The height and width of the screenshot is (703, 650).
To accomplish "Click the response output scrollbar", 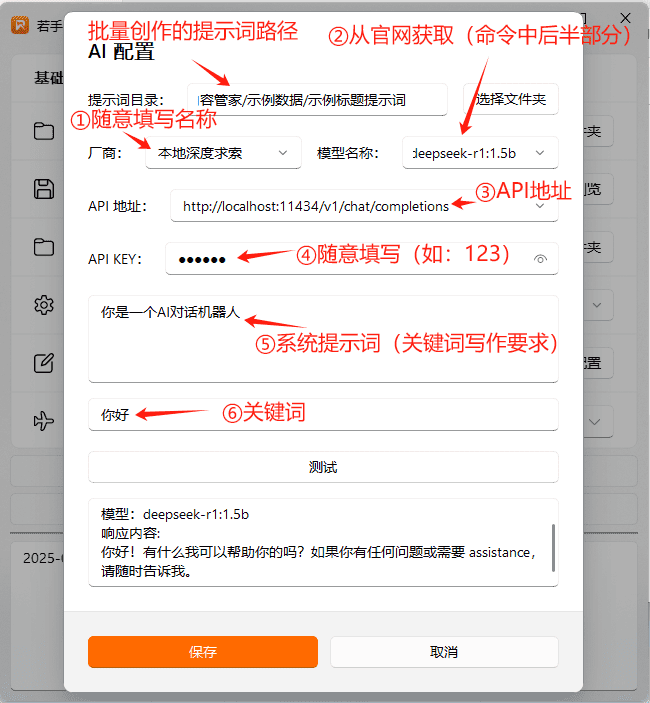I will (553, 543).
